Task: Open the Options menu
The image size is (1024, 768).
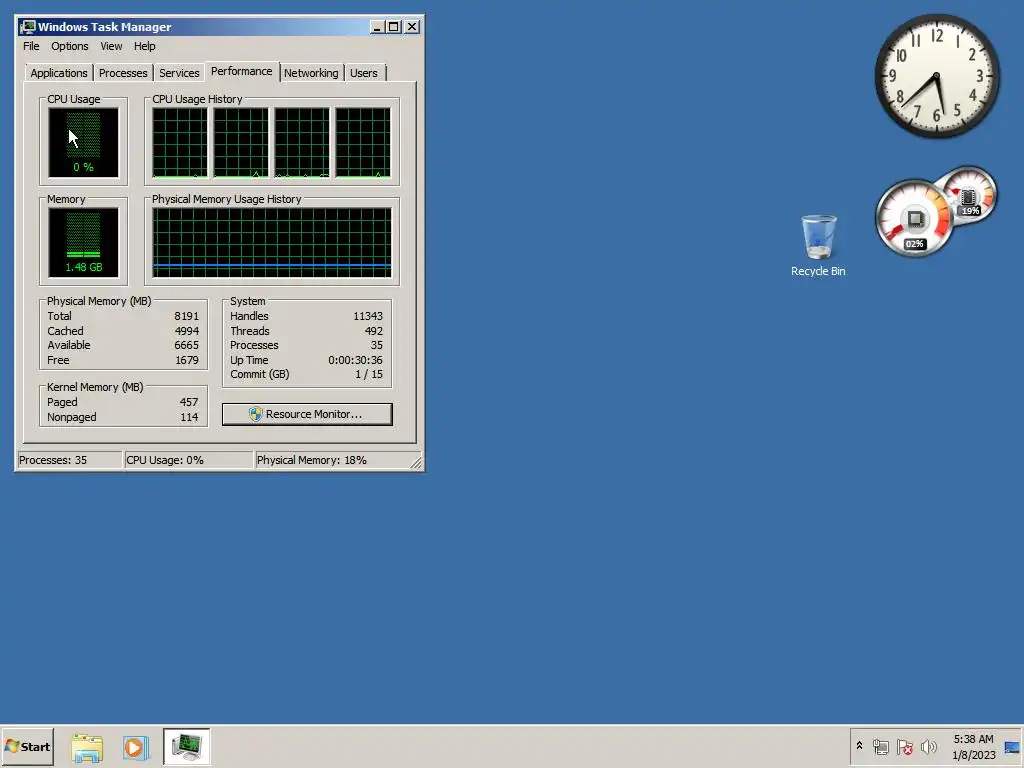Action: pos(69,46)
